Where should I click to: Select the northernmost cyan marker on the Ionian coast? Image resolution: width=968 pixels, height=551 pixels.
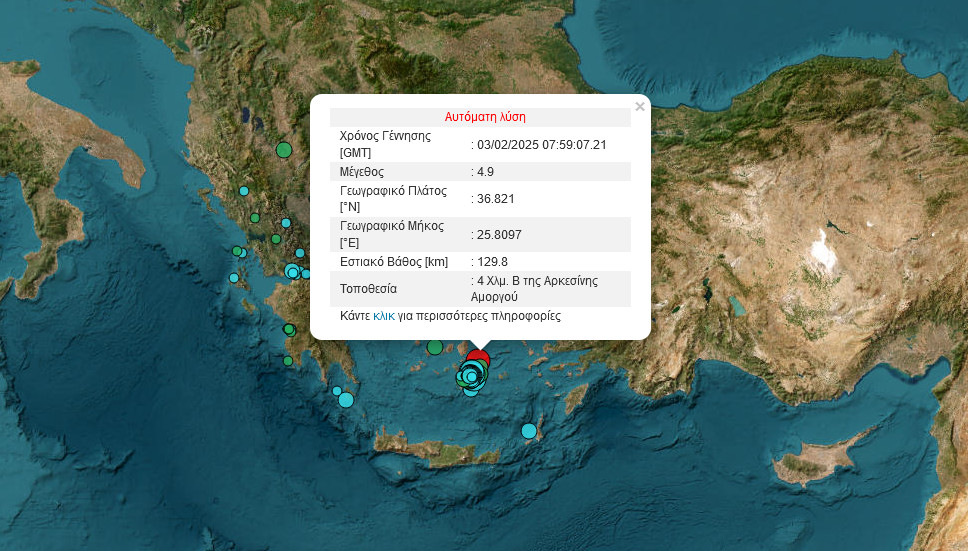pos(243,190)
